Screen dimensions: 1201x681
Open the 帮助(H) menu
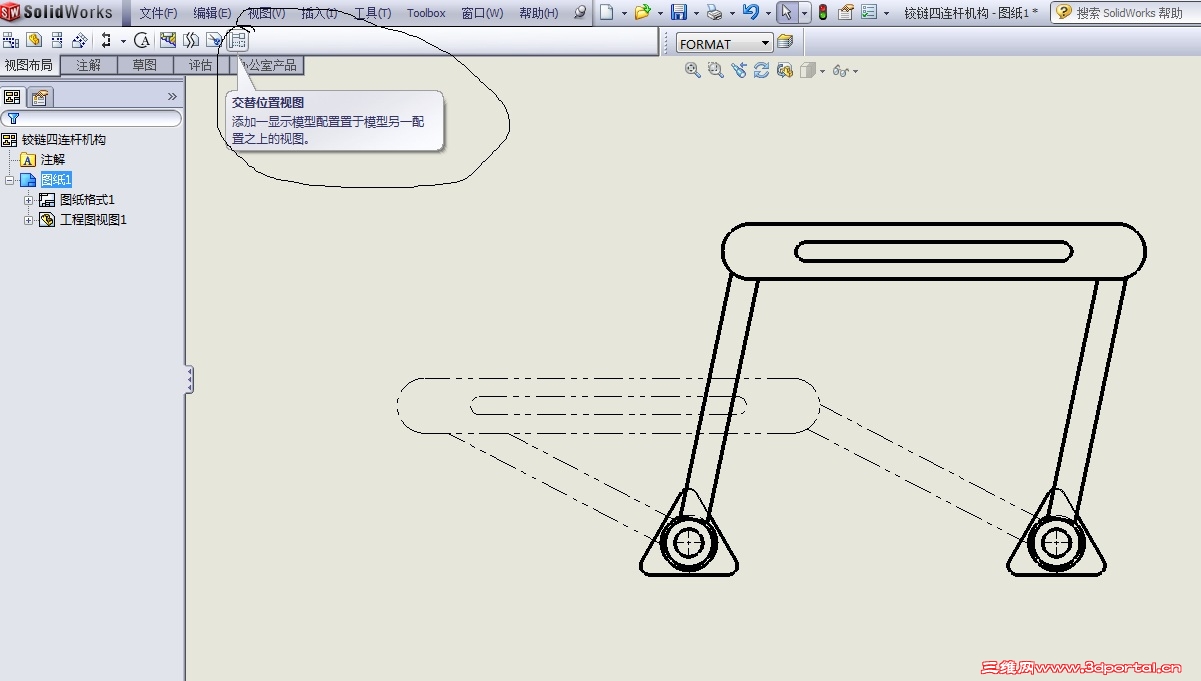539,13
